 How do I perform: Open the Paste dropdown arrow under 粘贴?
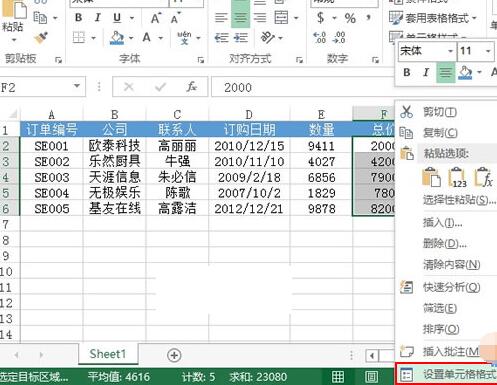tap(14, 40)
